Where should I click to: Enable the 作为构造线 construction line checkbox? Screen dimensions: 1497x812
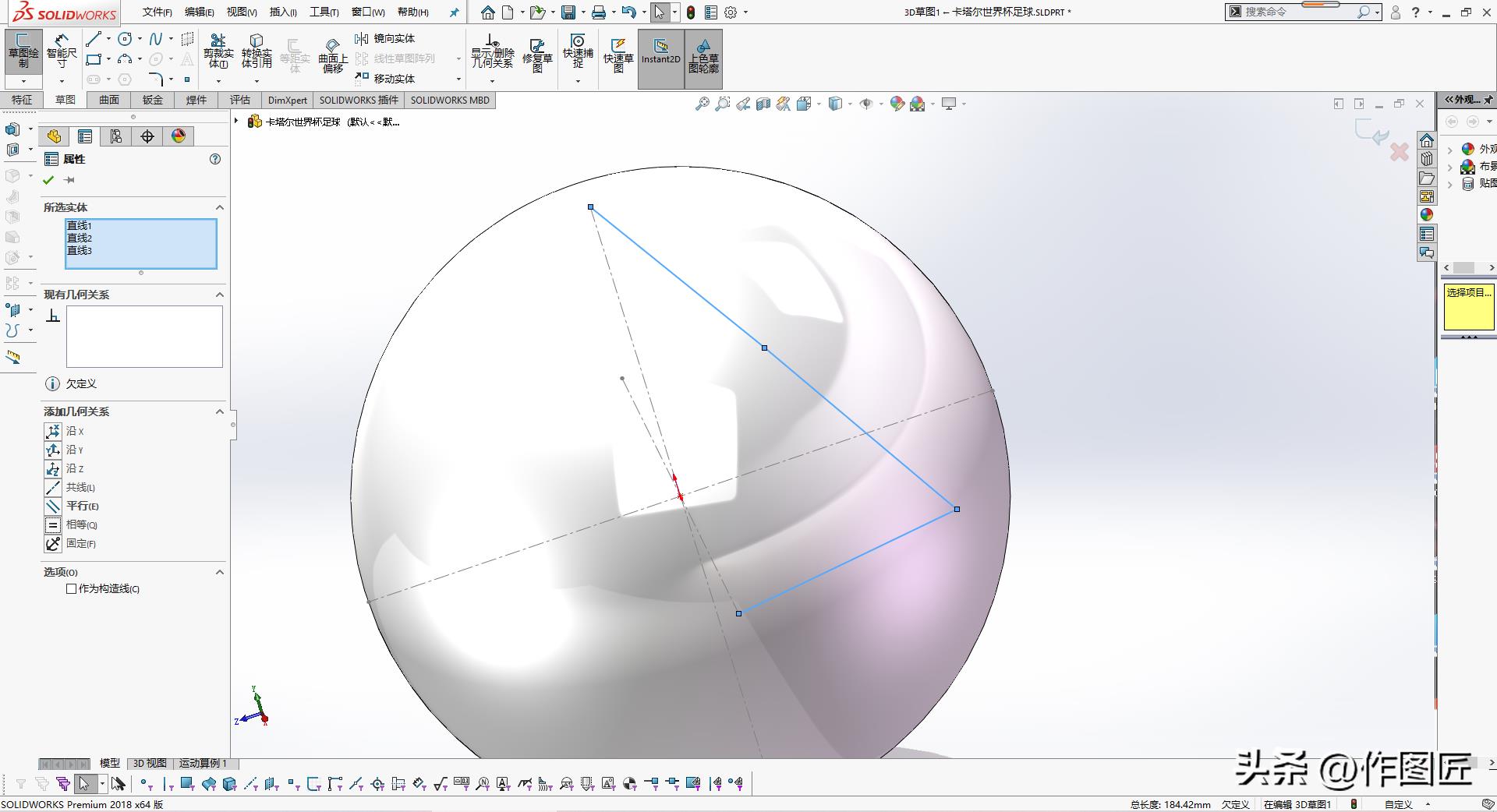(72, 589)
